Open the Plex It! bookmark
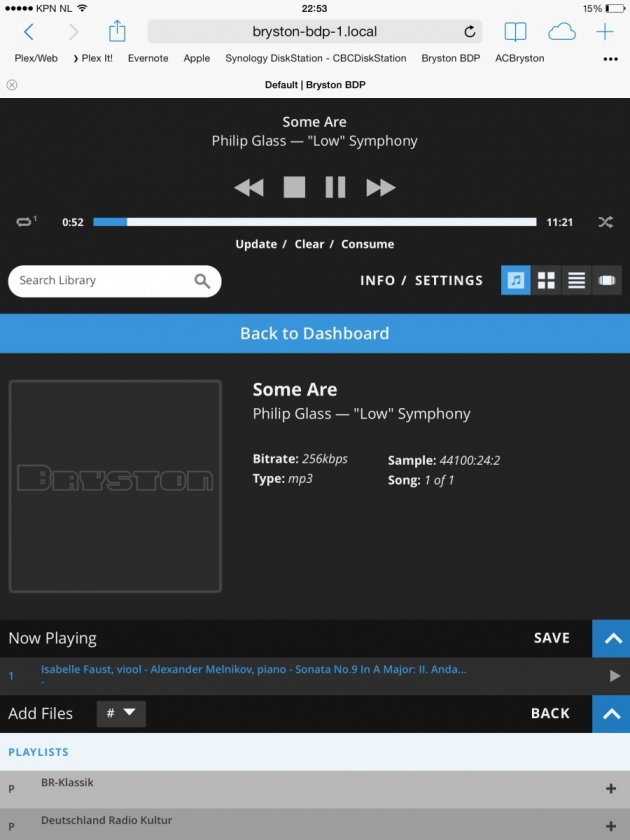The width and height of the screenshot is (630, 840). click(93, 58)
